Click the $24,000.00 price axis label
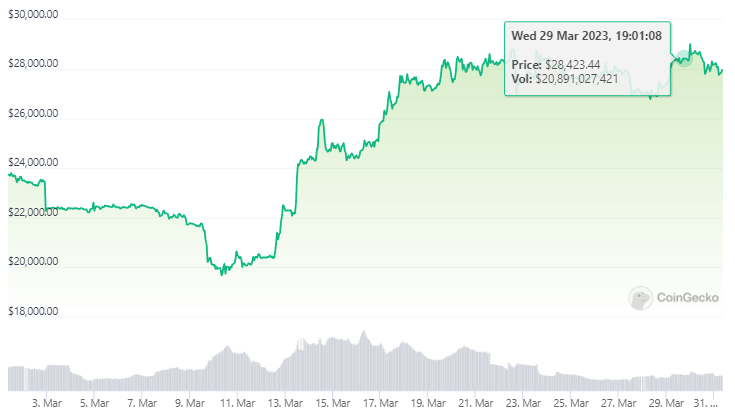This screenshot has width=735, height=417. pos(33,162)
